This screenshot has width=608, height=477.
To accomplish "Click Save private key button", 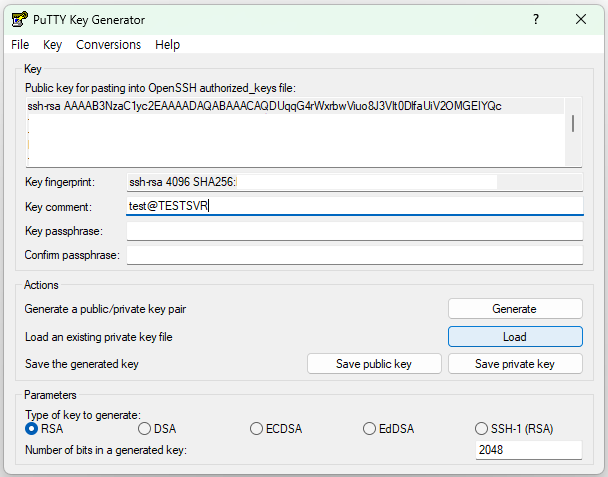I will pos(515,364).
